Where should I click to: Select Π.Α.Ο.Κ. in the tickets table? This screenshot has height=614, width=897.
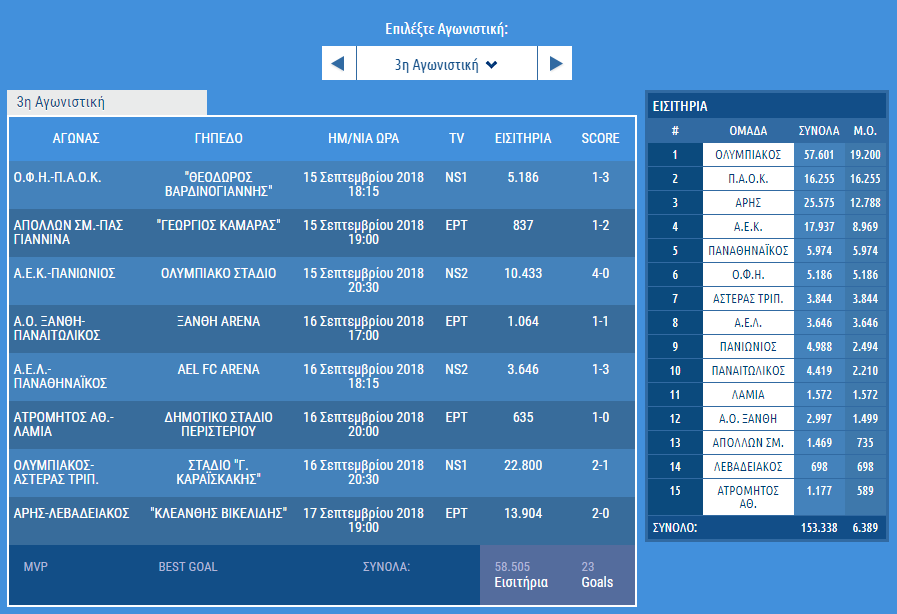748,179
